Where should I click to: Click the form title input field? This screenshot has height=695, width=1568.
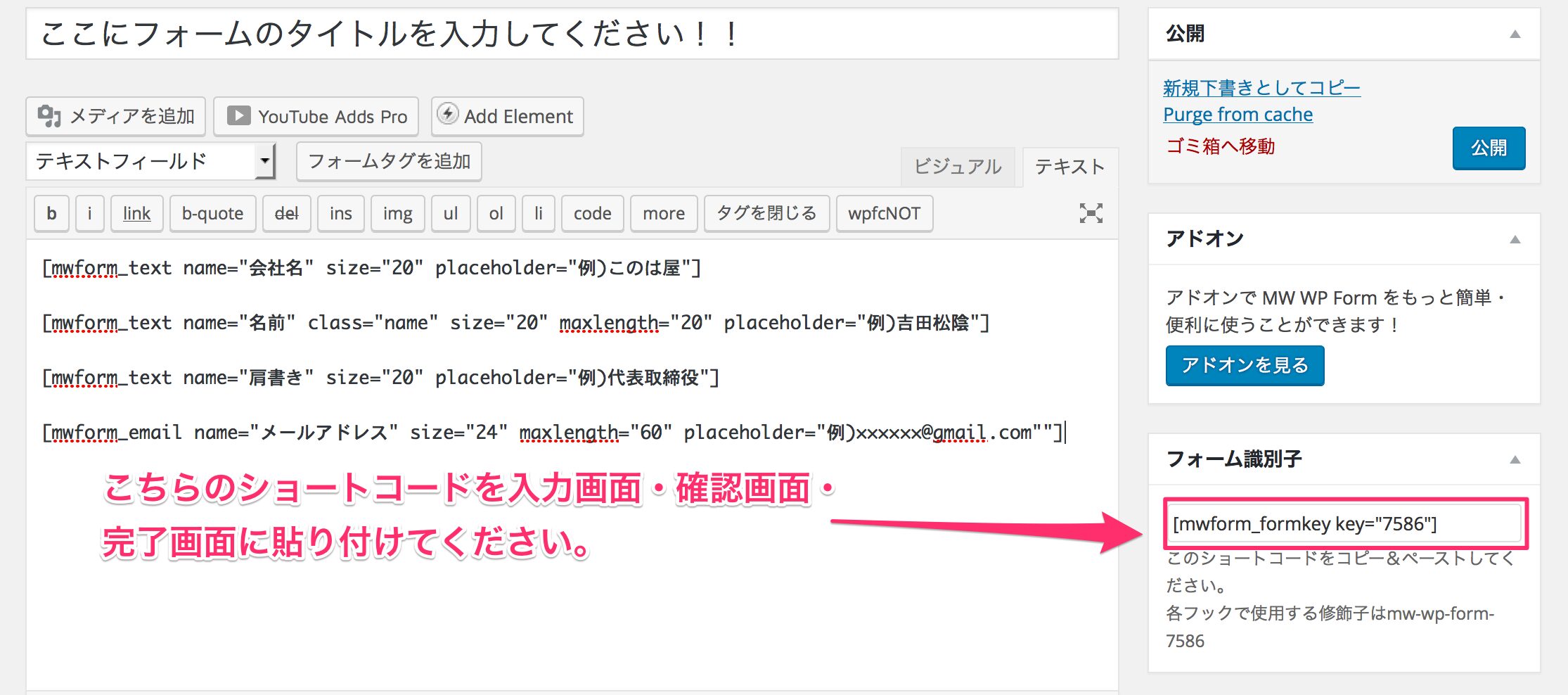pos(571,34)
